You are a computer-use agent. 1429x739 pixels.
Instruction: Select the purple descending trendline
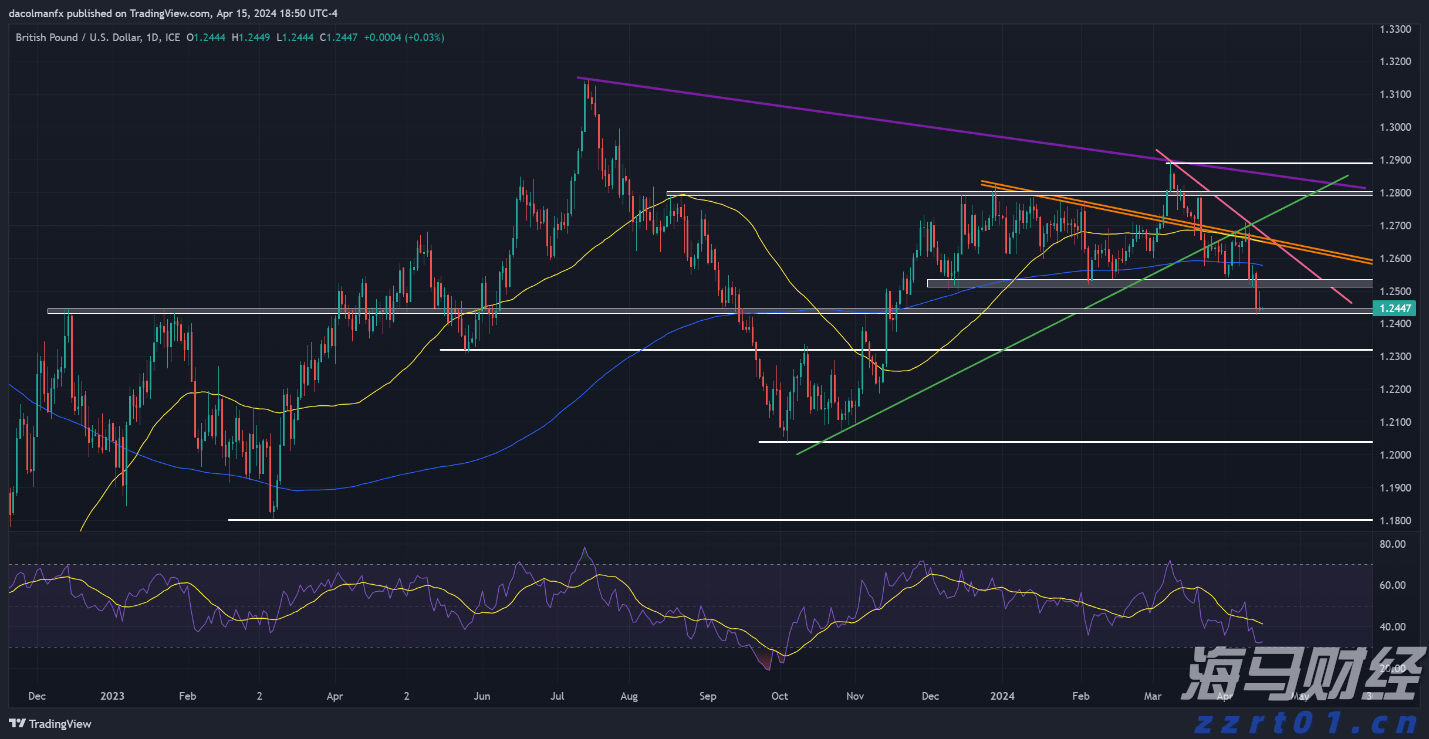[x=900, y=124]
